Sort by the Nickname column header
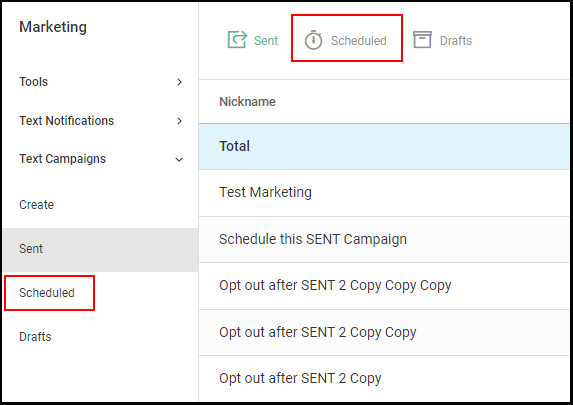The width and height of the screenshot is (573, 405). pyautogui.click(x=247, y=102)
